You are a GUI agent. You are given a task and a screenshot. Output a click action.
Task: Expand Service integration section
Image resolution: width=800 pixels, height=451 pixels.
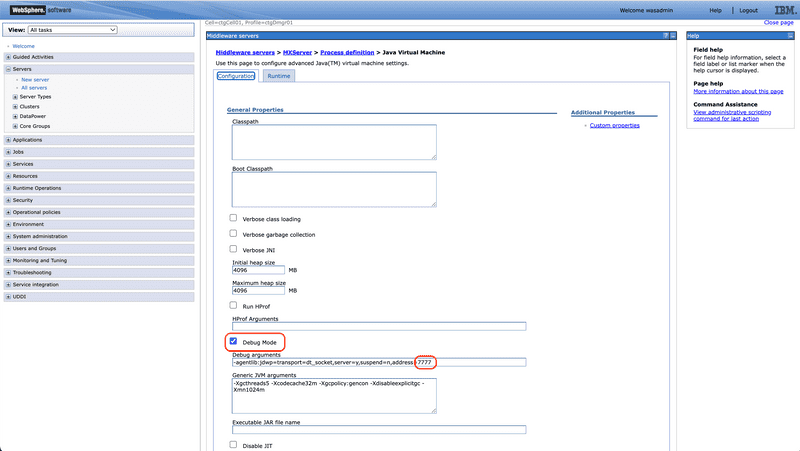[x=8, y=285]
